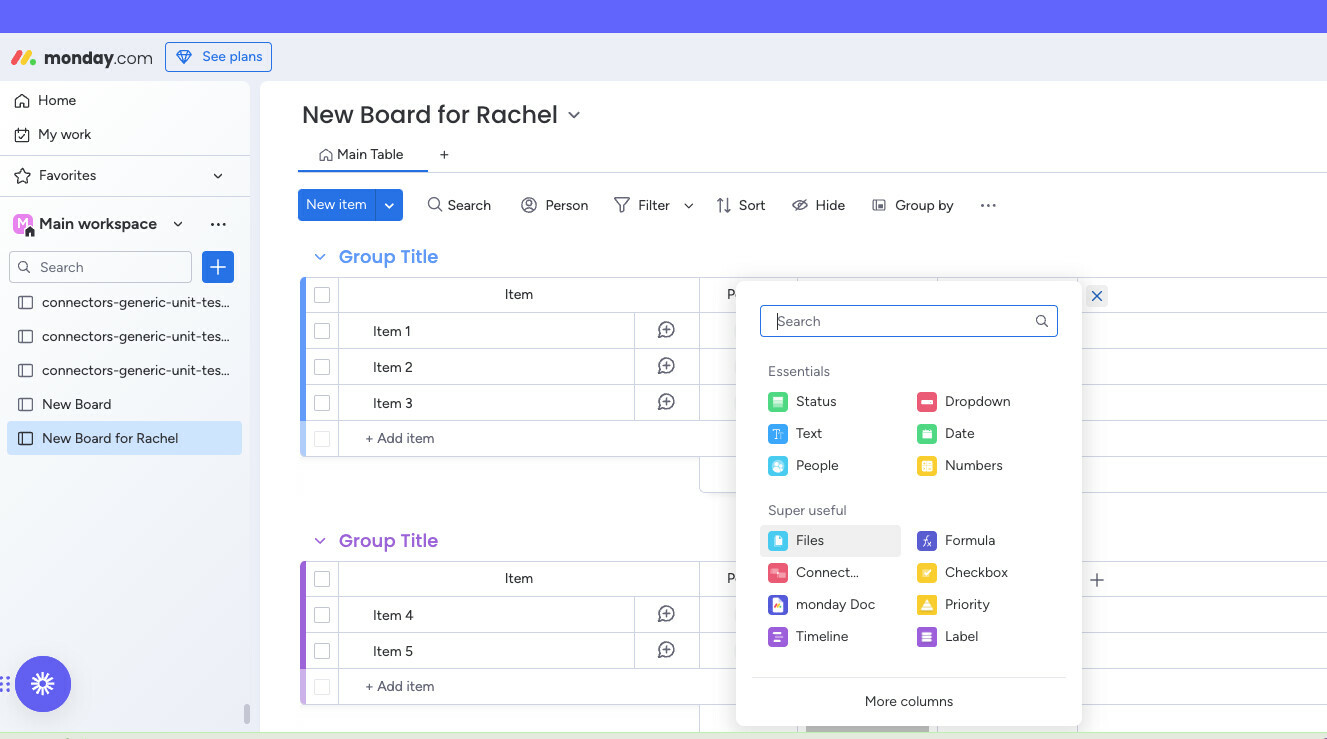Click the See plans button
The height and width of the screenshot is (739, 1327).
click(x=218, y=57)
